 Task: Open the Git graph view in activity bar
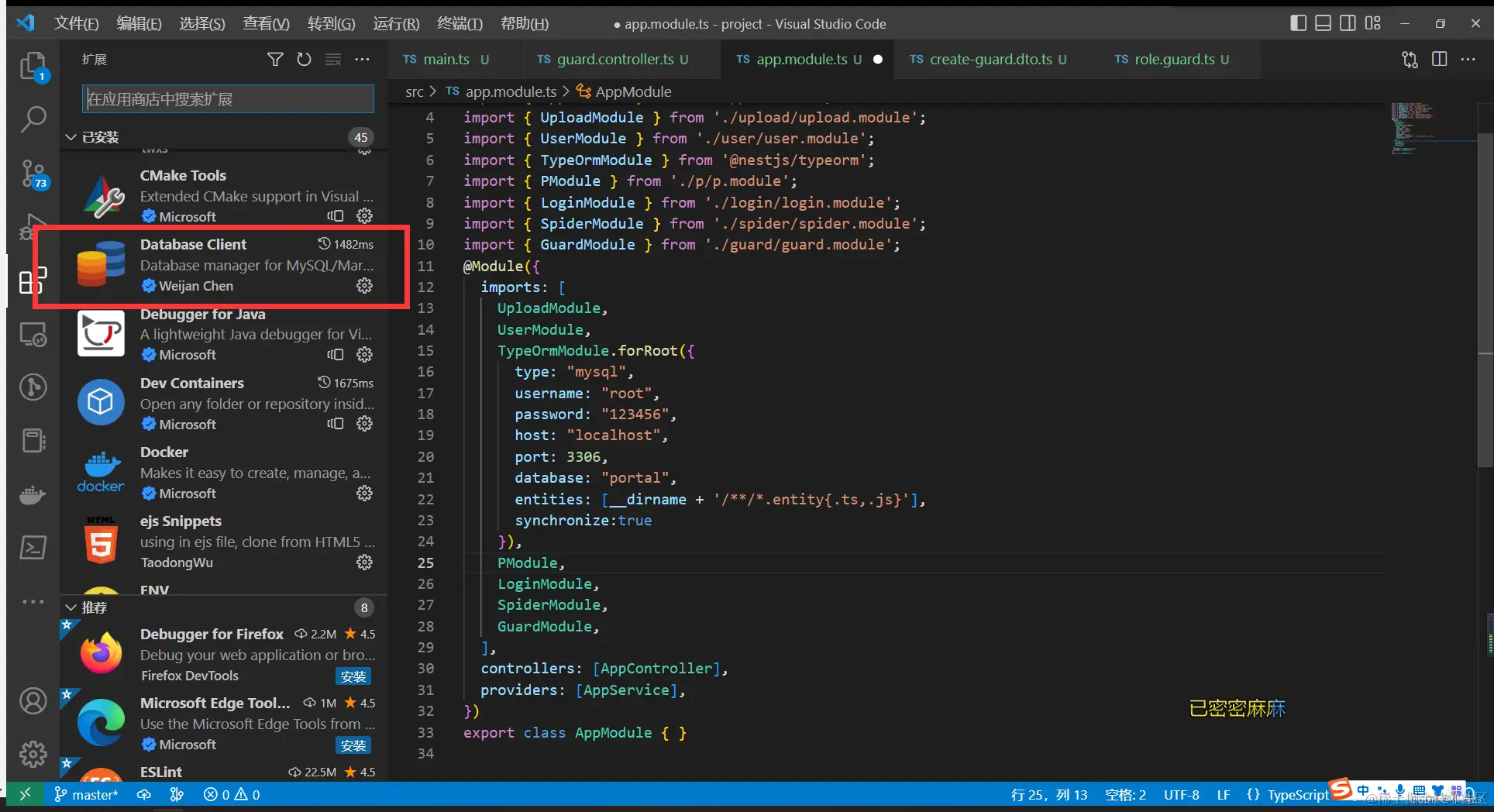[33, 387]
